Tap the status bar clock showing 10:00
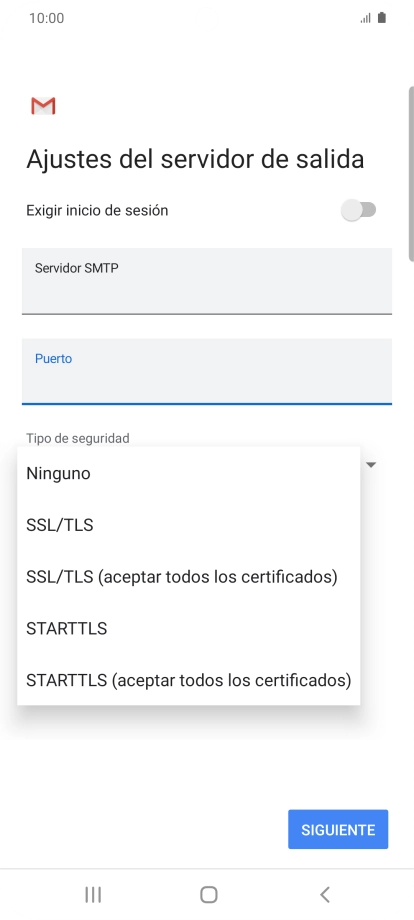 (x=46, y=18)
